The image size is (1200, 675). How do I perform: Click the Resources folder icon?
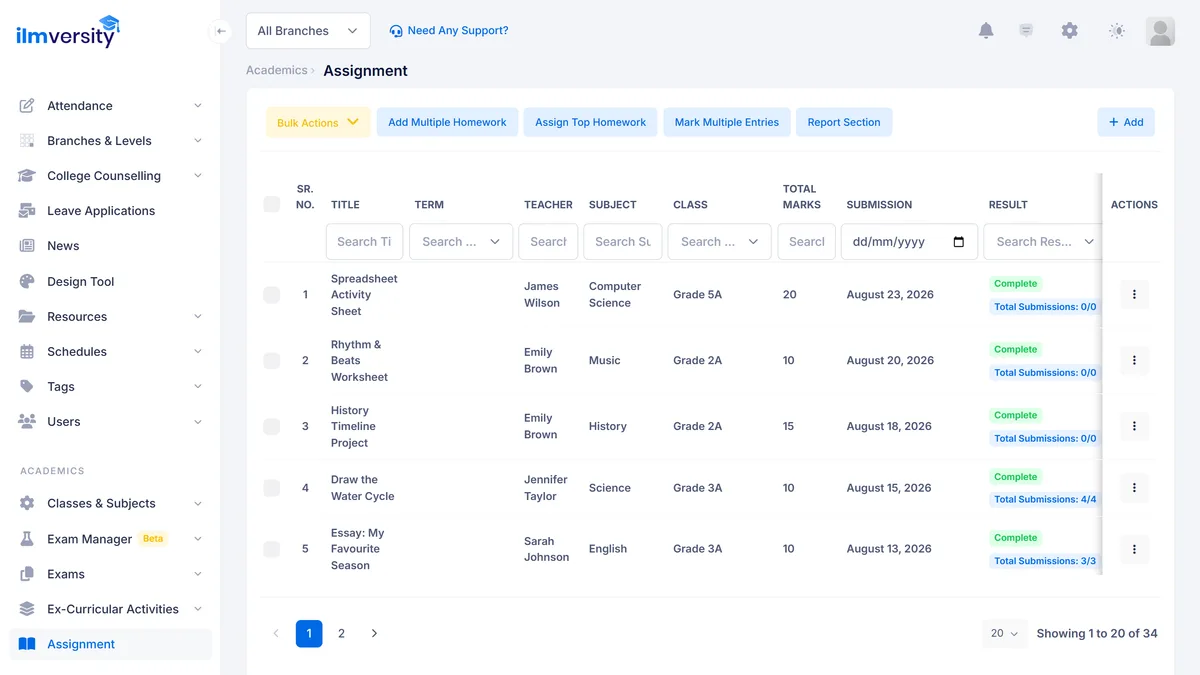coord(27,317)
